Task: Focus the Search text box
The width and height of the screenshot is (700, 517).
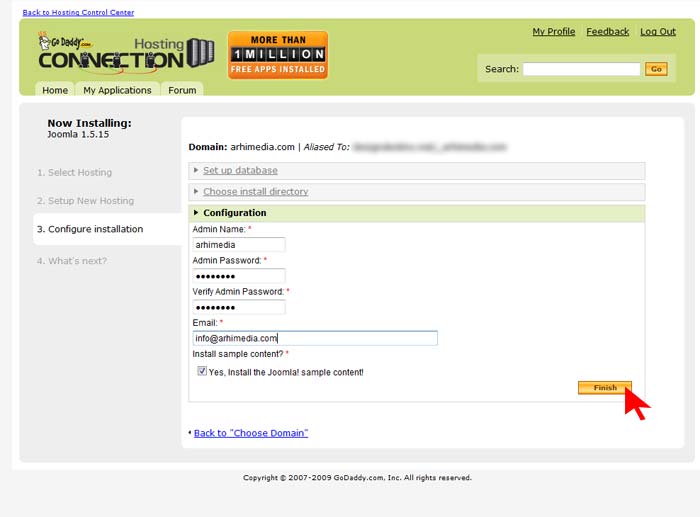Action: (581, 69)
